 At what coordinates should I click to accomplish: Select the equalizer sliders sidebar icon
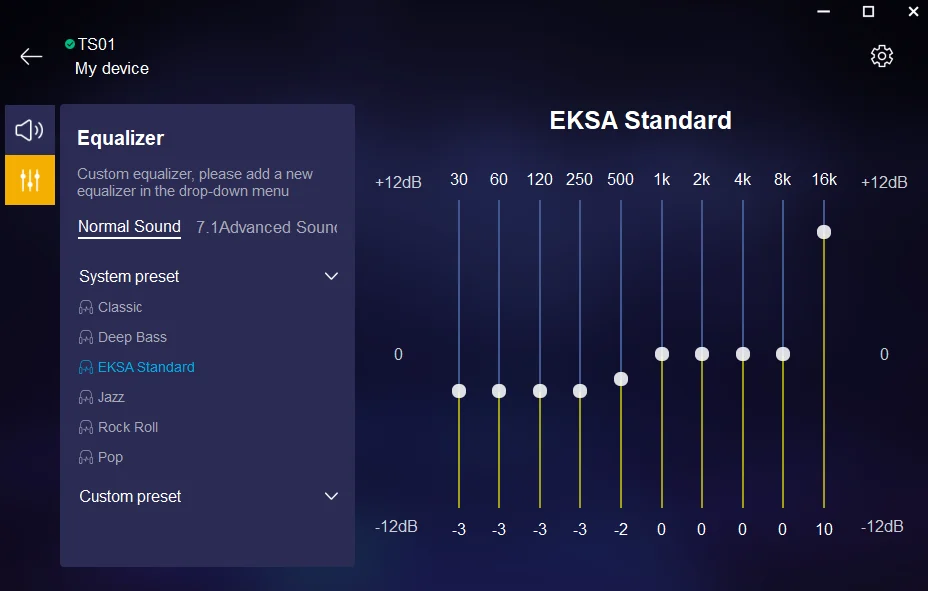tap(30, 180)
